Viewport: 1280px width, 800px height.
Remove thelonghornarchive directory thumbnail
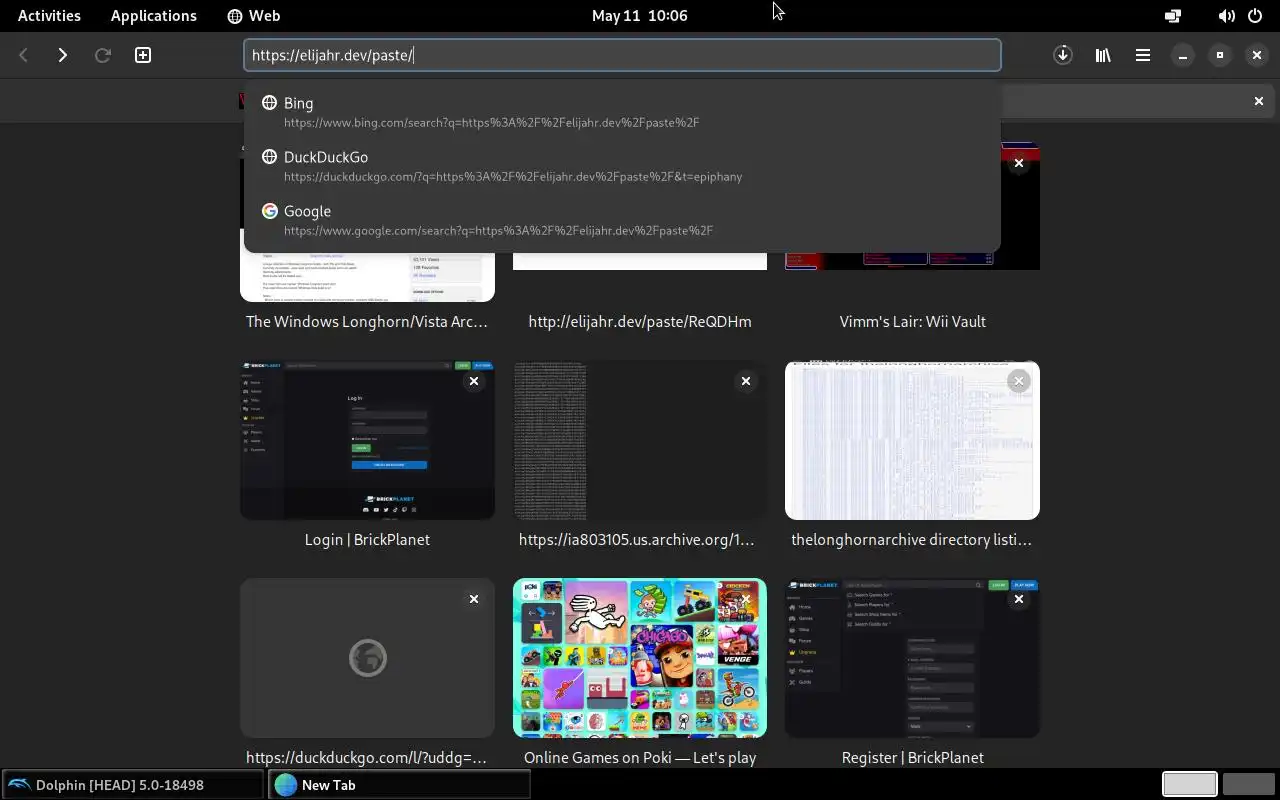point(1019,381)
